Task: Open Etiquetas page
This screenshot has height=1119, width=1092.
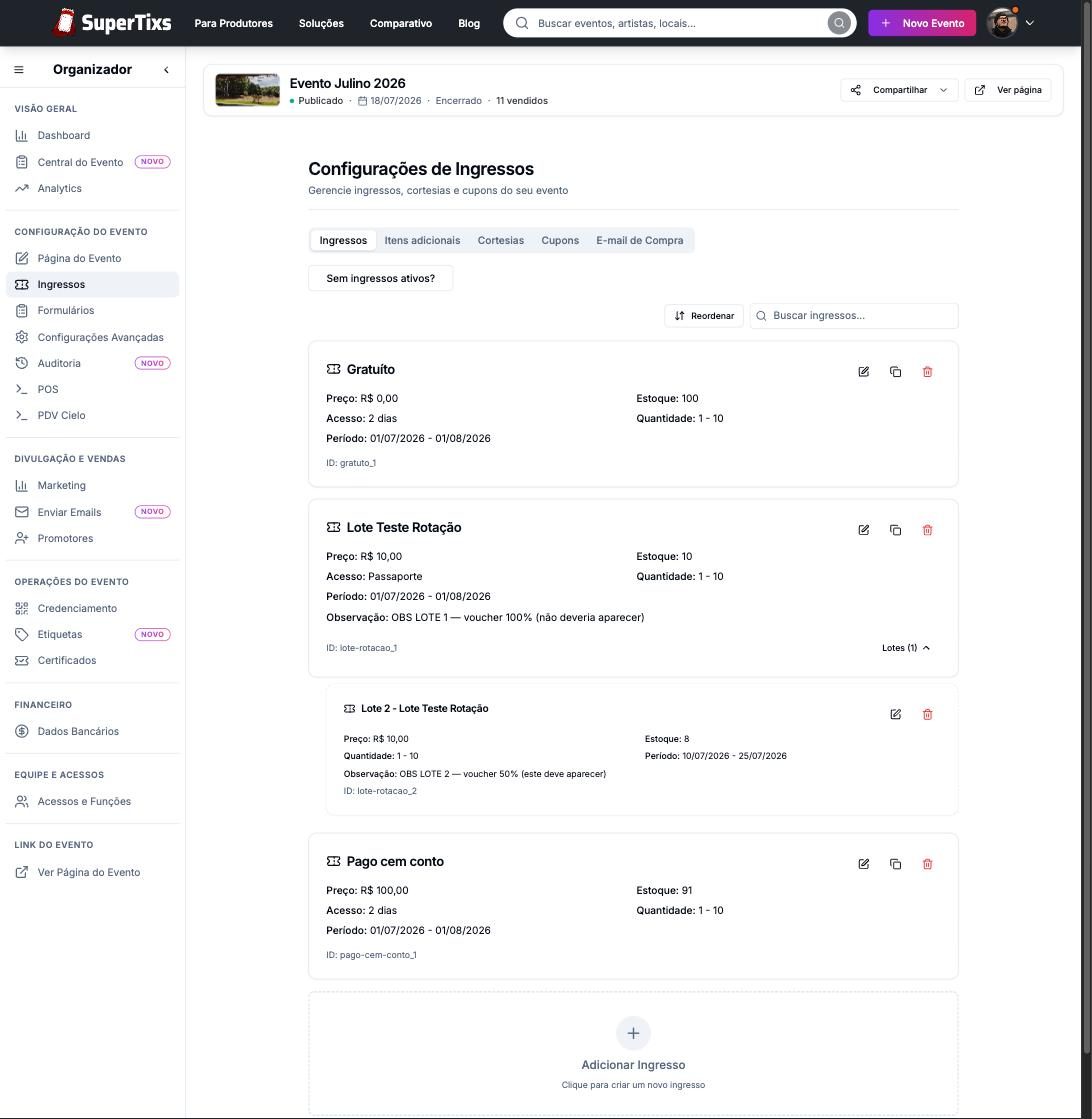Action: click(x=92, y=634)
